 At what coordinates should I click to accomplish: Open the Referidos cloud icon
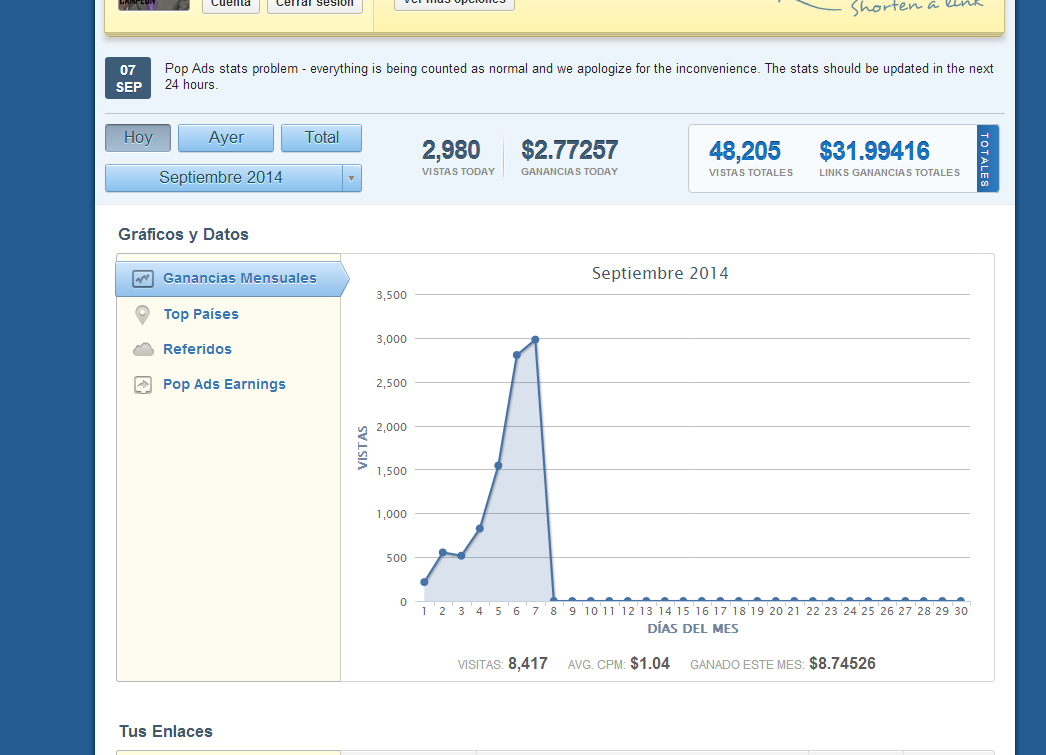click(x=143, y=349)
